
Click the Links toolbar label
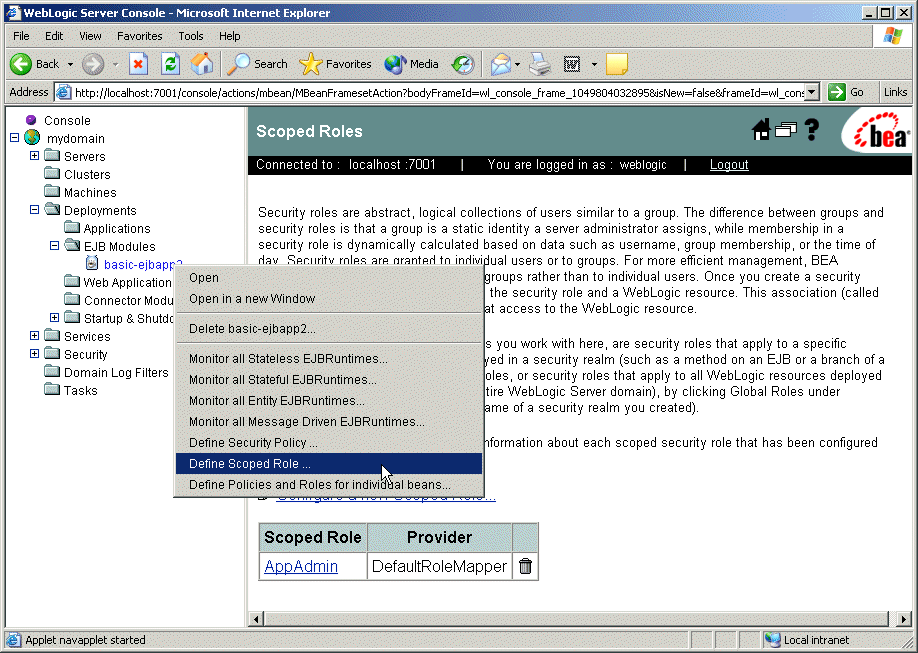[895, 92]
